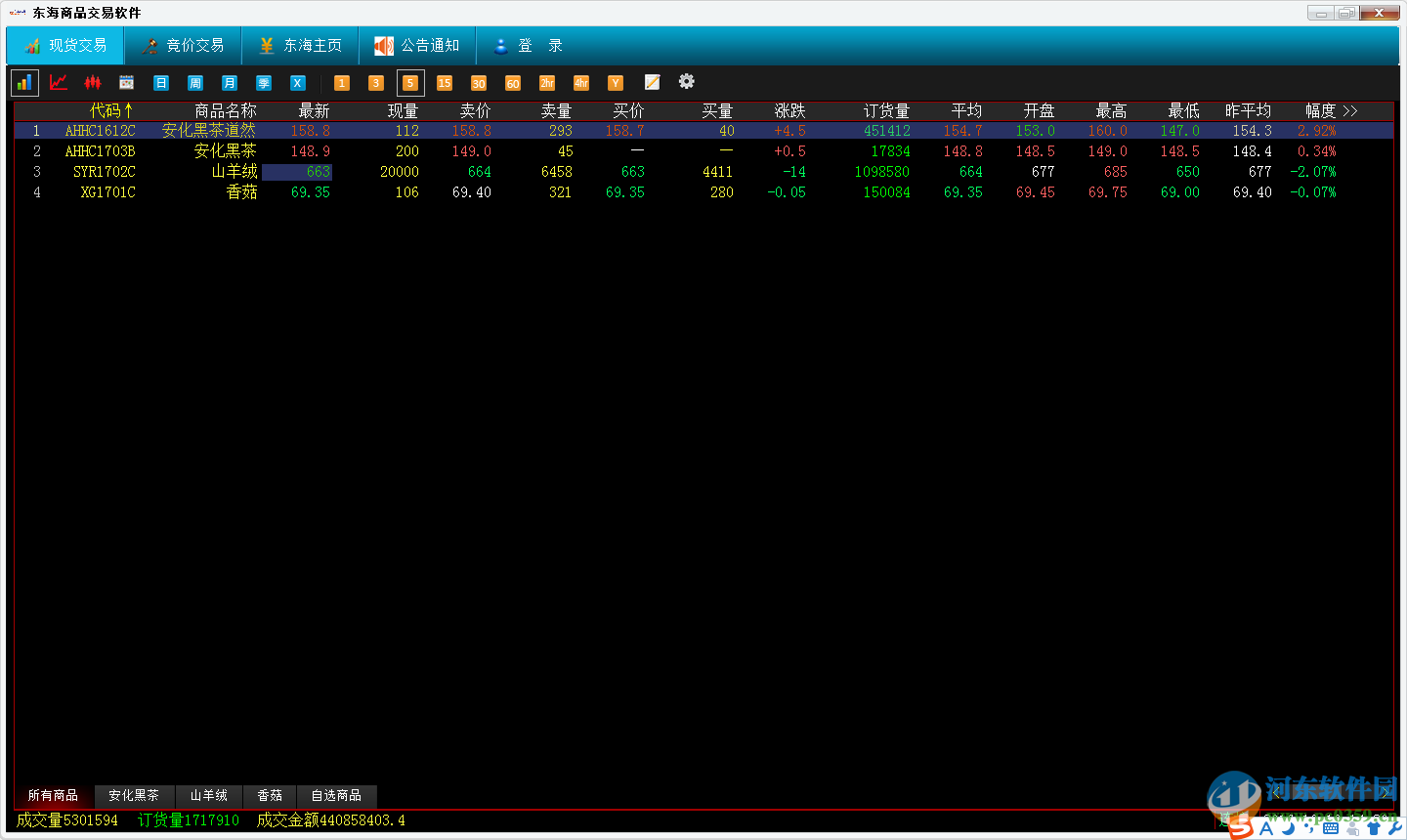Select the 山羊绒 bottom tab
Viewport: 1407px width, 840px height.
209,796
